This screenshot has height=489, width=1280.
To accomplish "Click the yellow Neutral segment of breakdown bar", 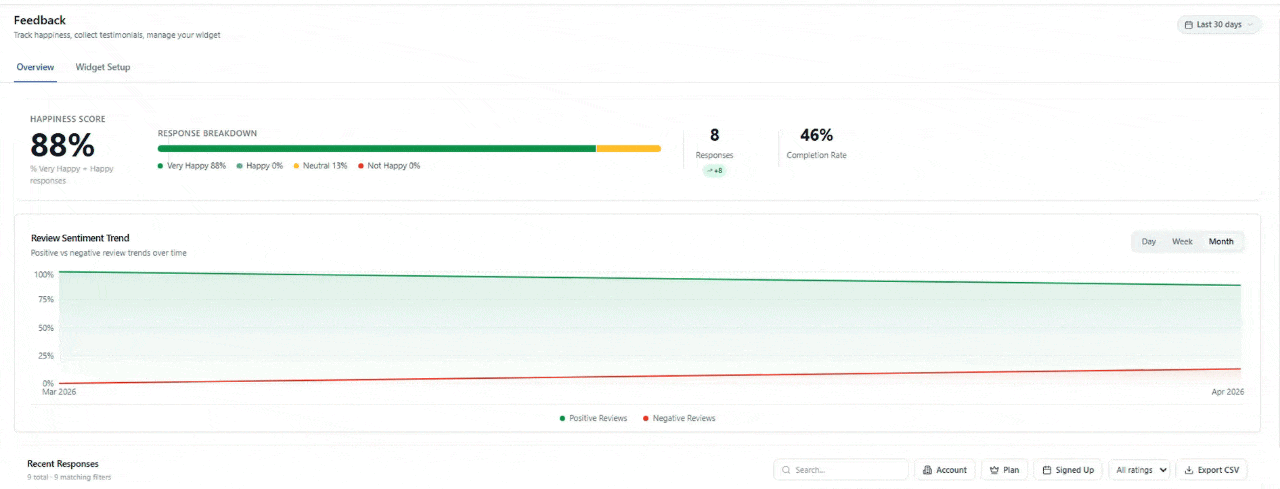I will [x=629, y=148].
